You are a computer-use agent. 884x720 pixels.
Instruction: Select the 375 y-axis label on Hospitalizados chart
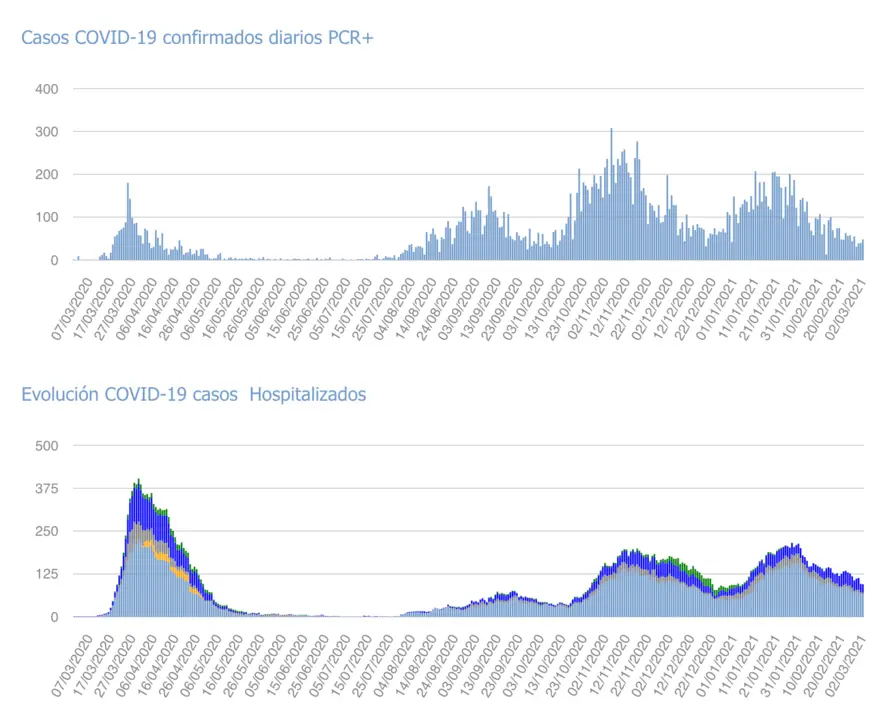tap(48, 488)
